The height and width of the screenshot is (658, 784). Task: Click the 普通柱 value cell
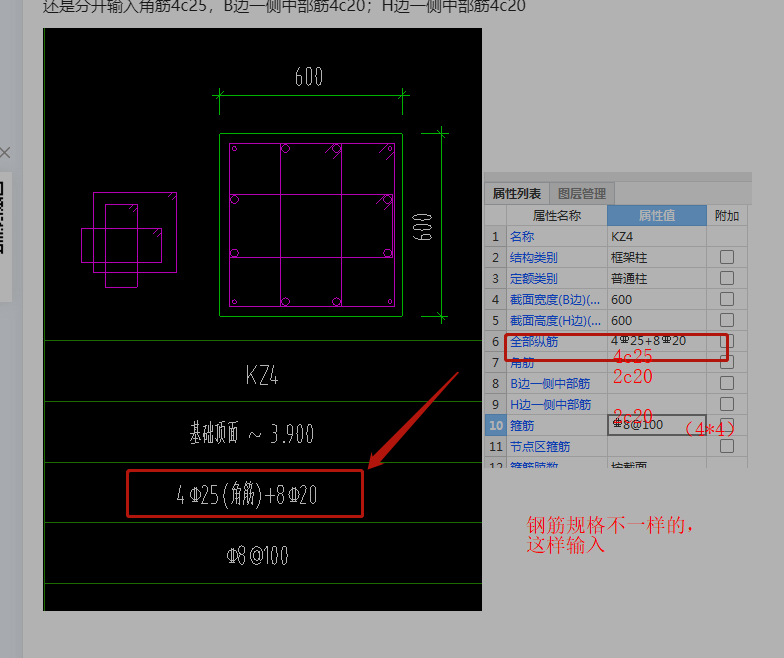656,278
